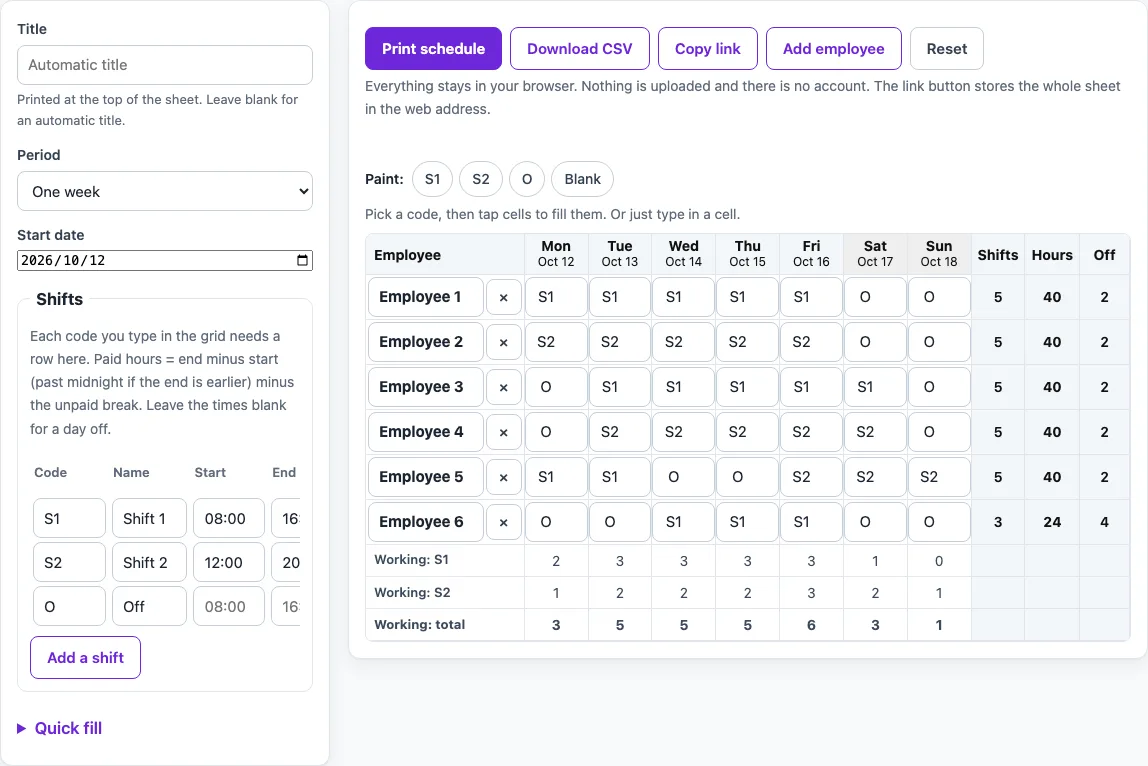The image size is (1148, 766).
Task: Click Employee 2 Sunday cell
Action: pos(939,342)
